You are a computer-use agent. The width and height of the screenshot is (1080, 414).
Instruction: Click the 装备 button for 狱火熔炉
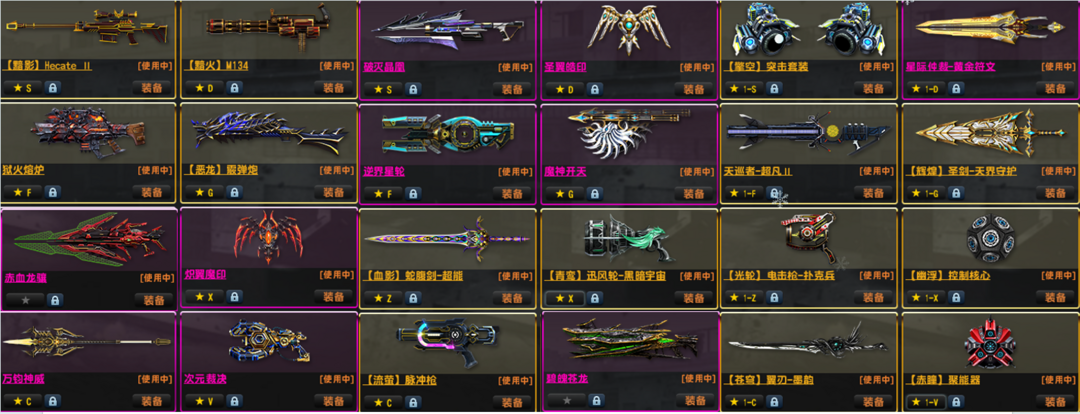(152, 193)
